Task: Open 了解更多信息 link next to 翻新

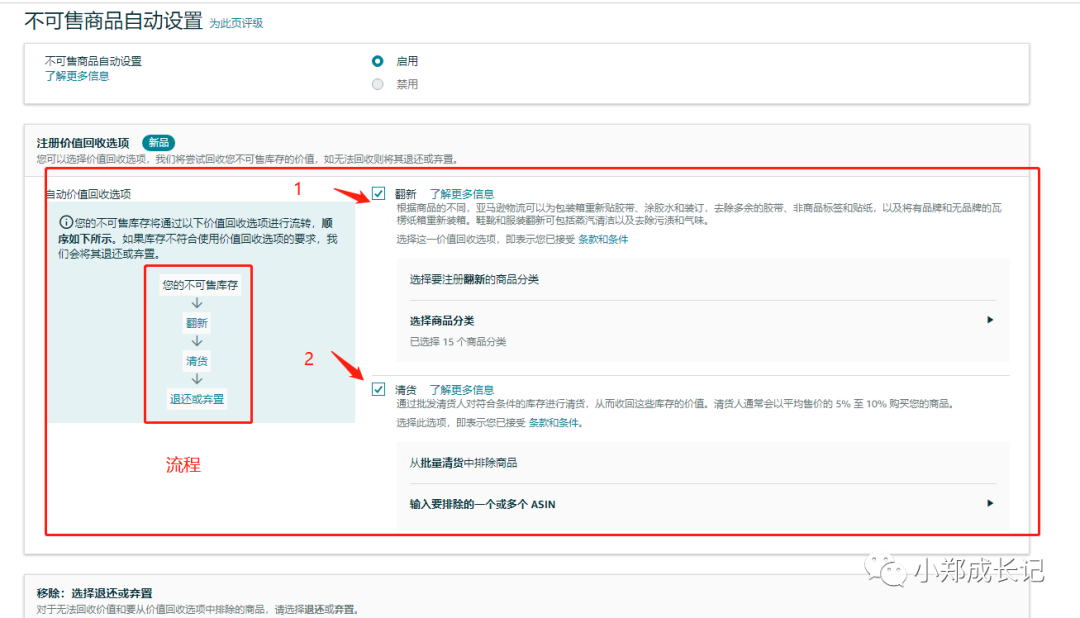Action: coord(461,194)
